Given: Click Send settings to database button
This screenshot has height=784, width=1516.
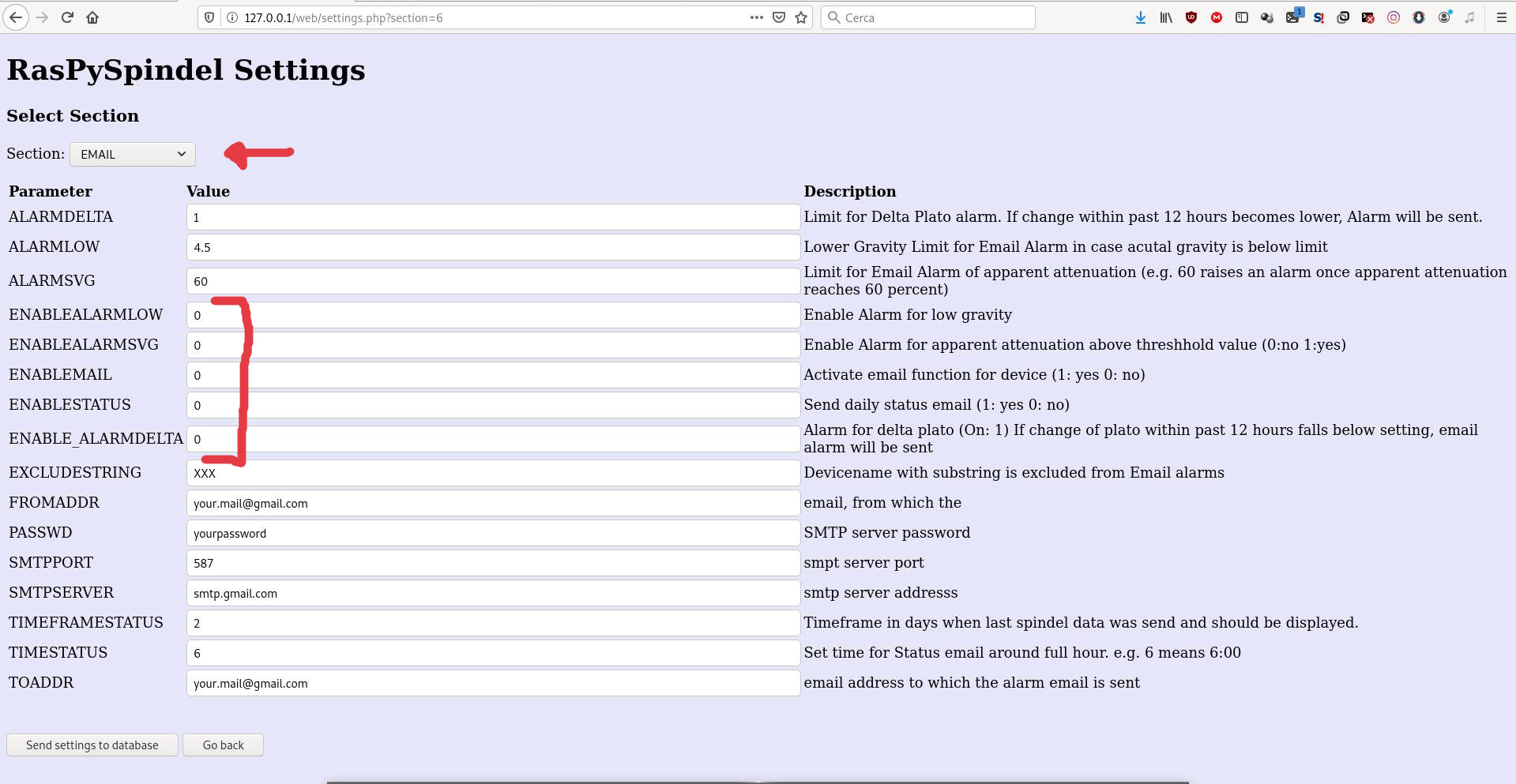Looking at the screenshot, I should 92,745.
